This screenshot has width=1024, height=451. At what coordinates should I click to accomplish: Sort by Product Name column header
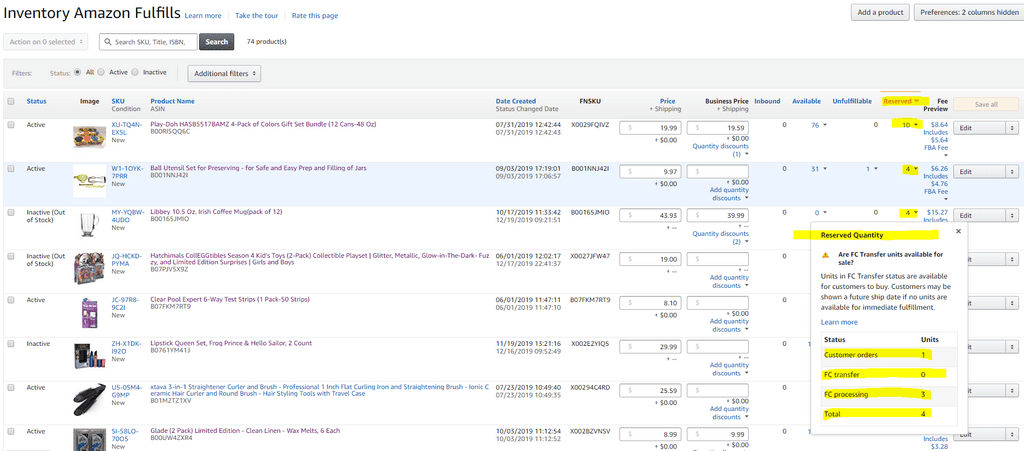(172, 101)
